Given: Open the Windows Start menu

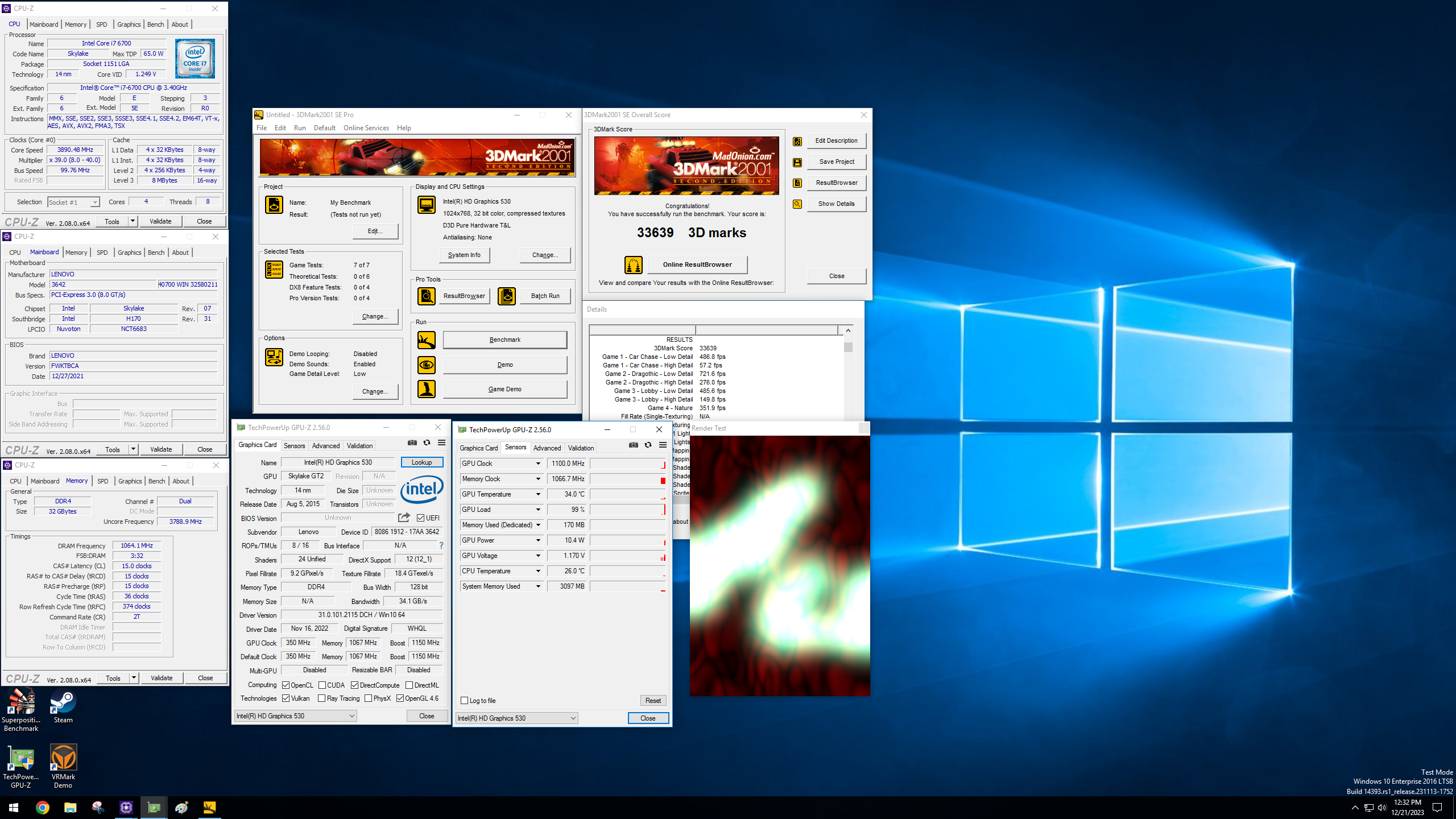Looking at the screenshot, I should point(14,808).
